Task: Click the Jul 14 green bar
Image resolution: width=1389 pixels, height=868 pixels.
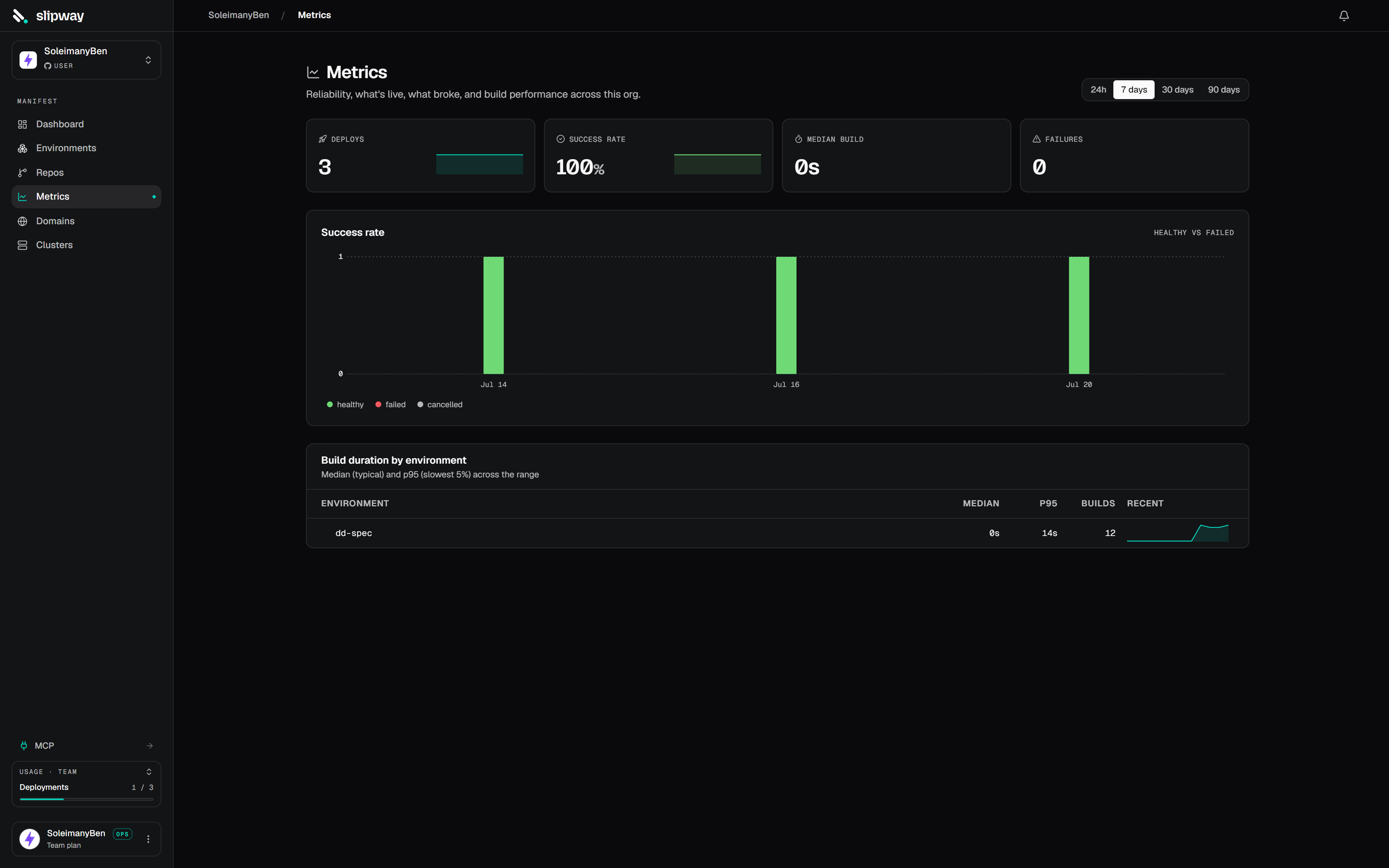Action: click(x=494, y=315)
